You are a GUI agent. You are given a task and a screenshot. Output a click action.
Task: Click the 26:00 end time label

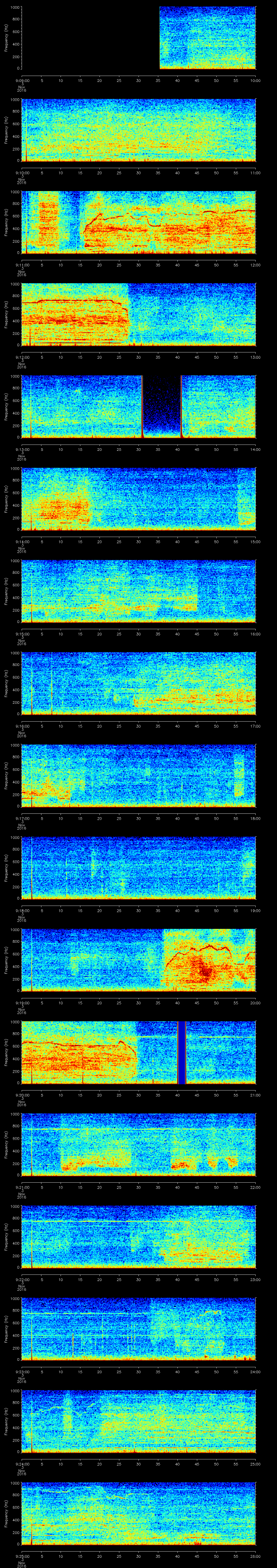255,1556
